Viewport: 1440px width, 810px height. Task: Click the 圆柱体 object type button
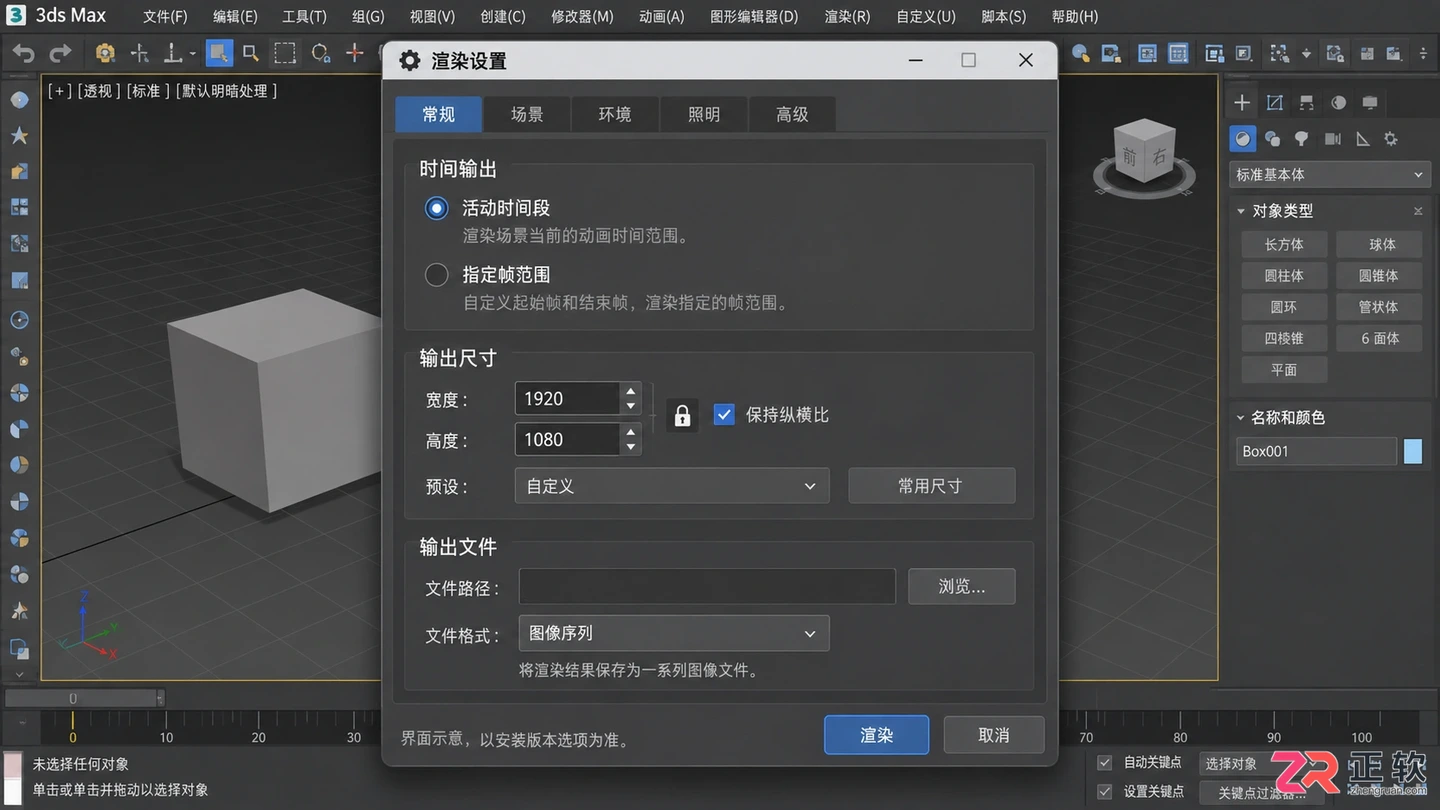(1284, 275)
